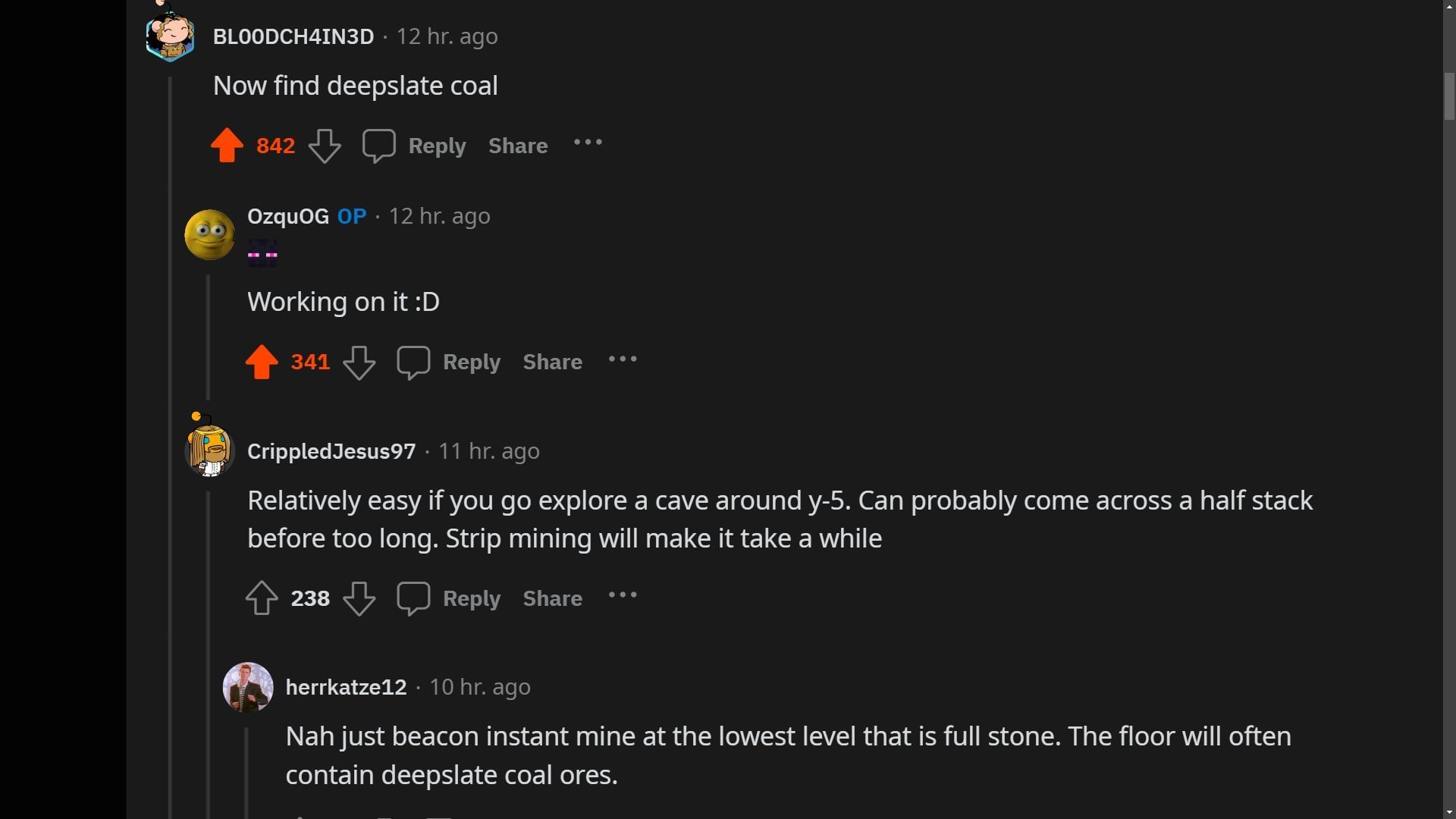This screenshot has height=819, width=1456.
Task: Click the OzquOG avatar icon
Action: (x=208, y=233)
